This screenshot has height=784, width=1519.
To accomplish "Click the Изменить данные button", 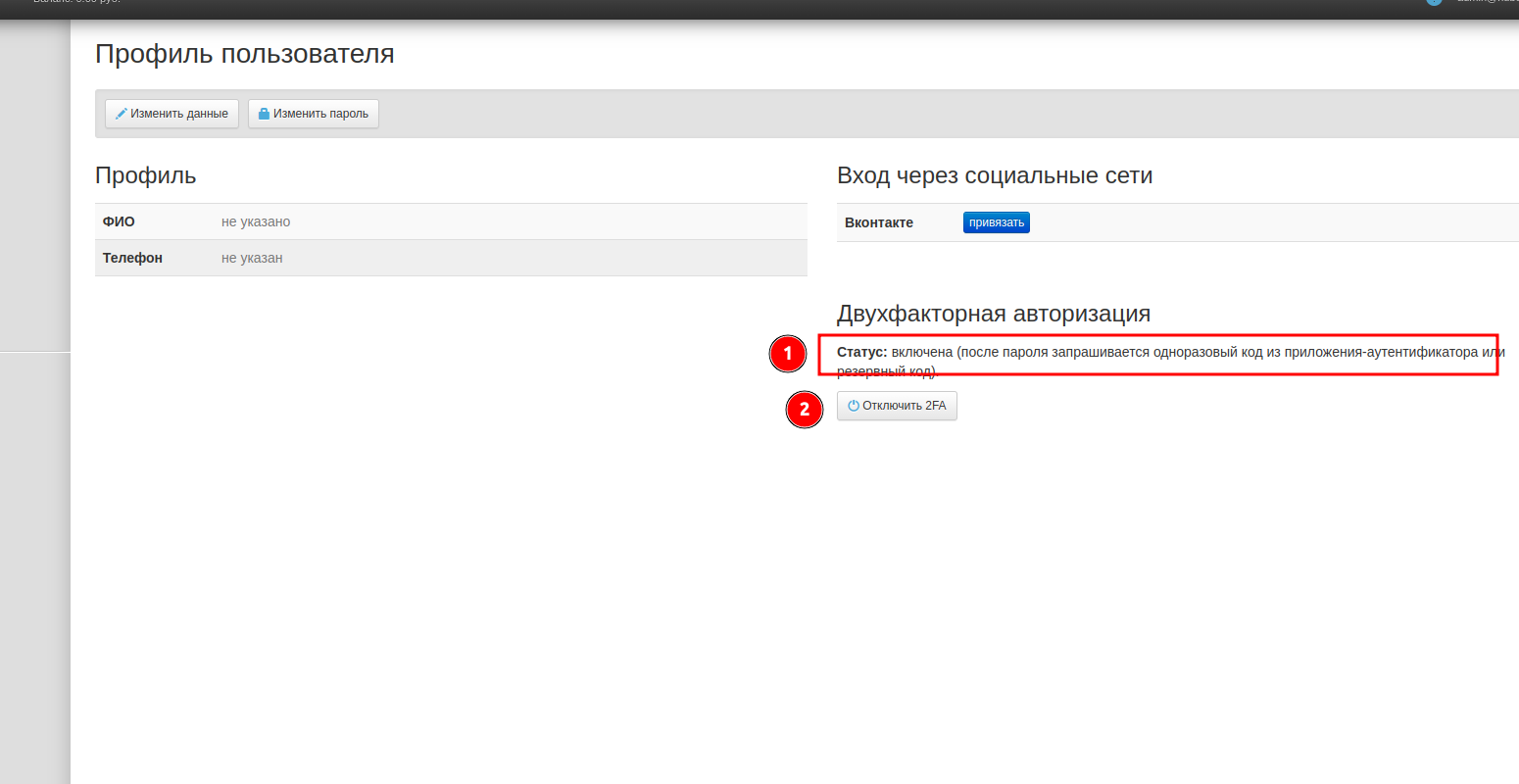I will 172,114.
